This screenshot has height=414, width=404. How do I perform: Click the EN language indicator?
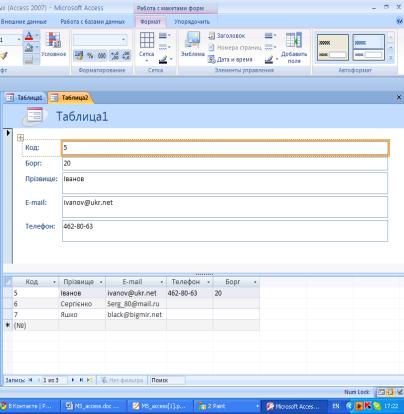336,406
